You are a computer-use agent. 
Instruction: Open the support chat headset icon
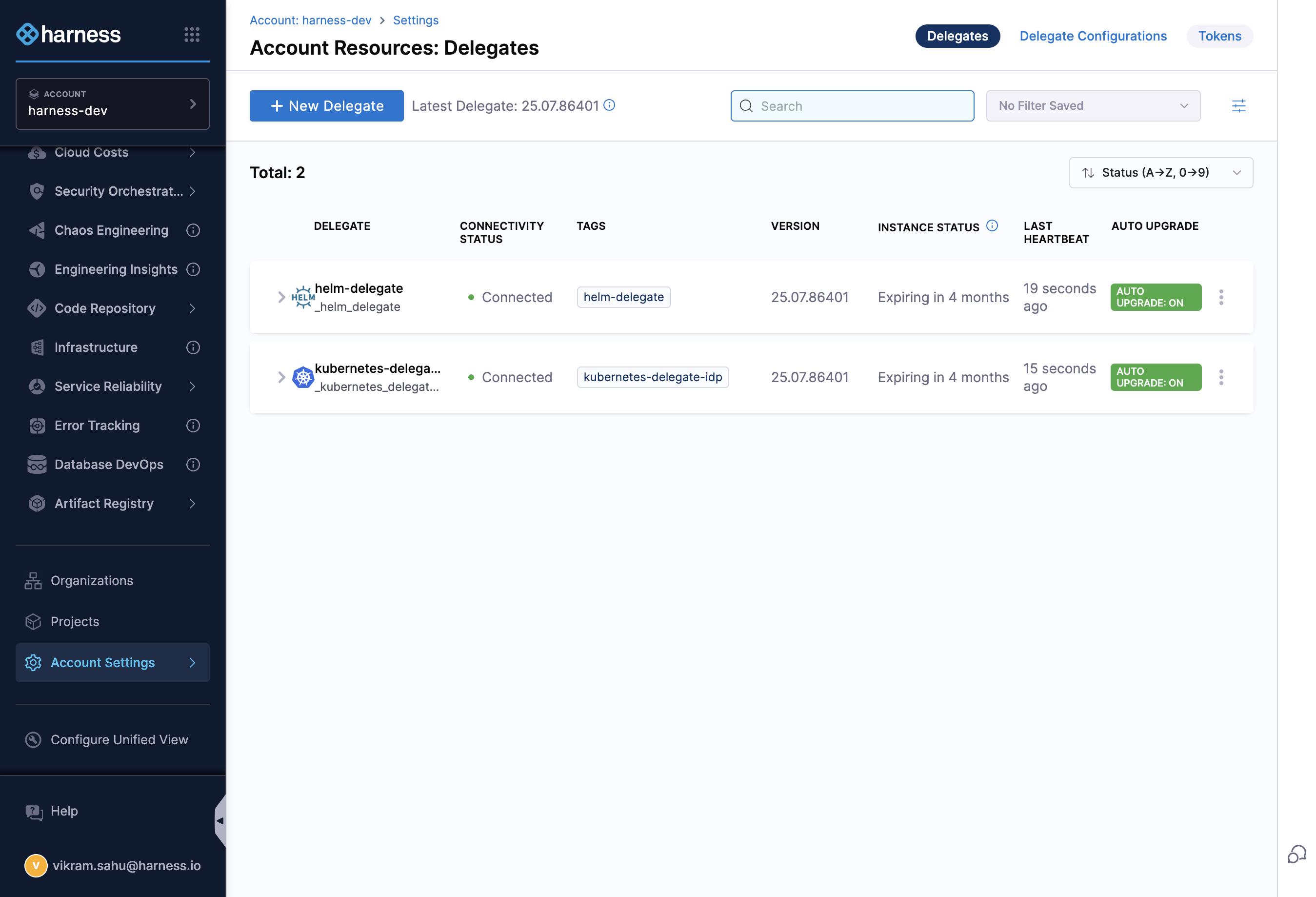click(1297, 854)
